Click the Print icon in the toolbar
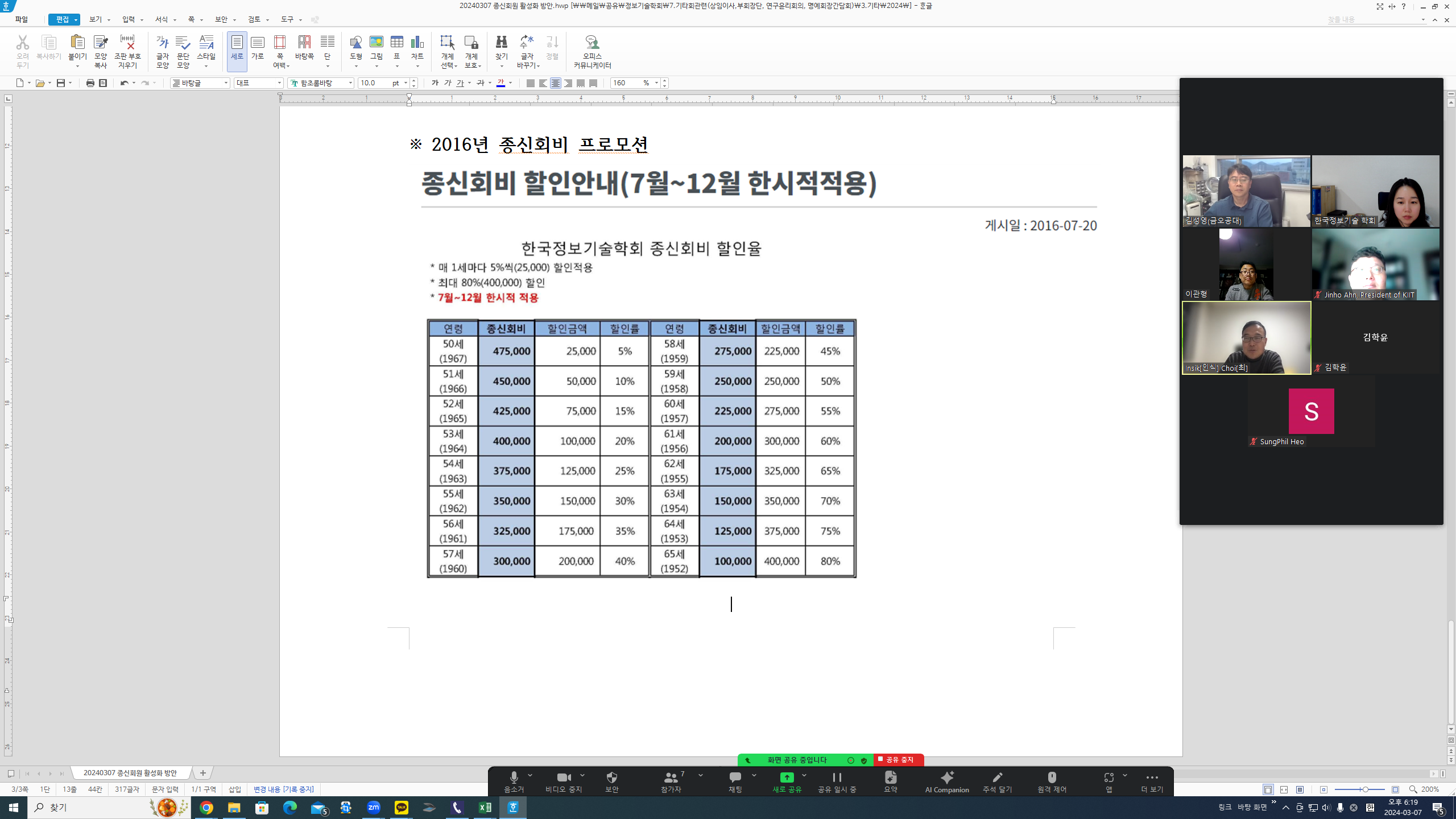This screenshot has height=819, width=1456. point(90,83)
